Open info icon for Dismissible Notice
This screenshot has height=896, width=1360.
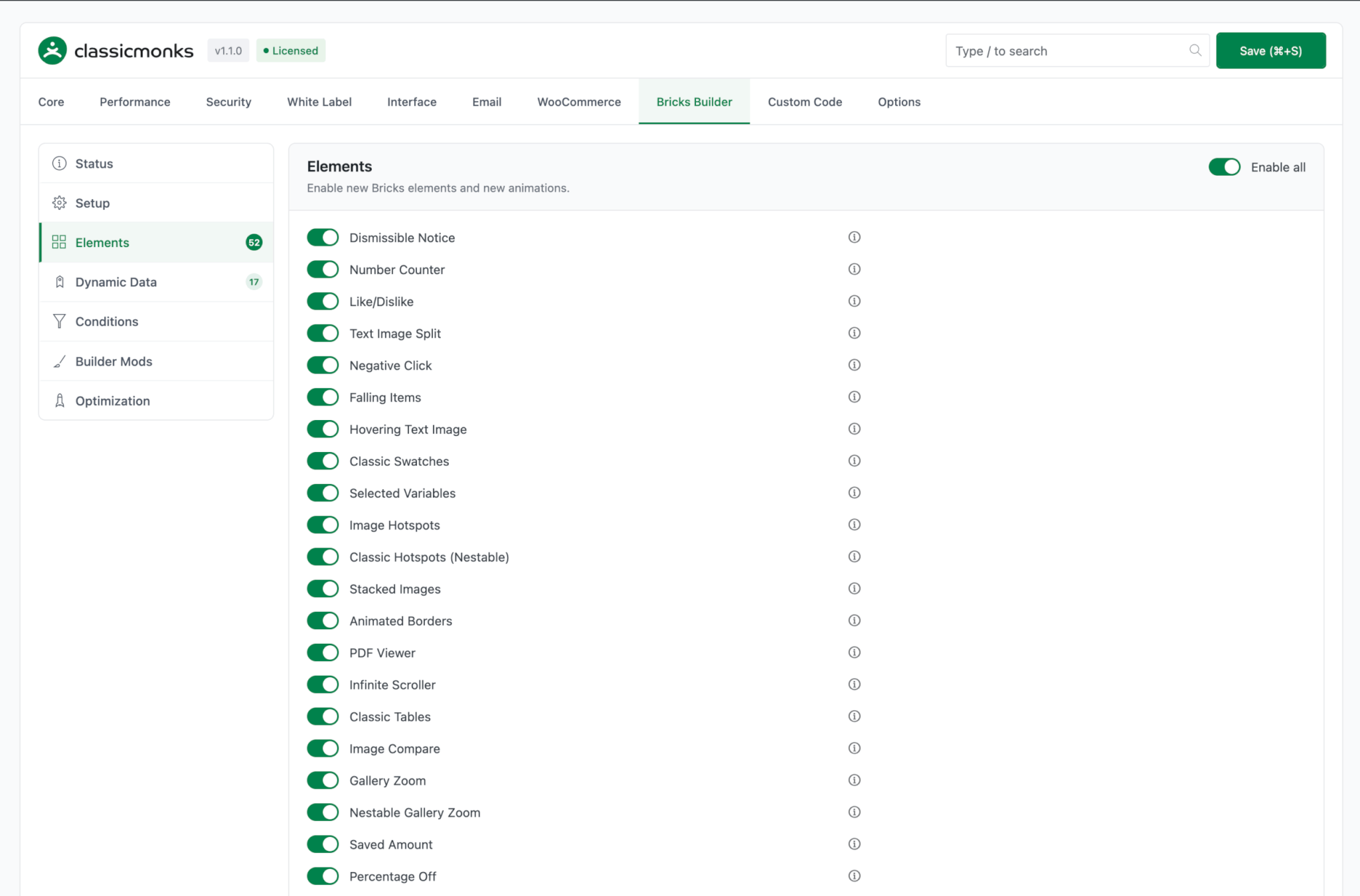click(x=854, y=237)
